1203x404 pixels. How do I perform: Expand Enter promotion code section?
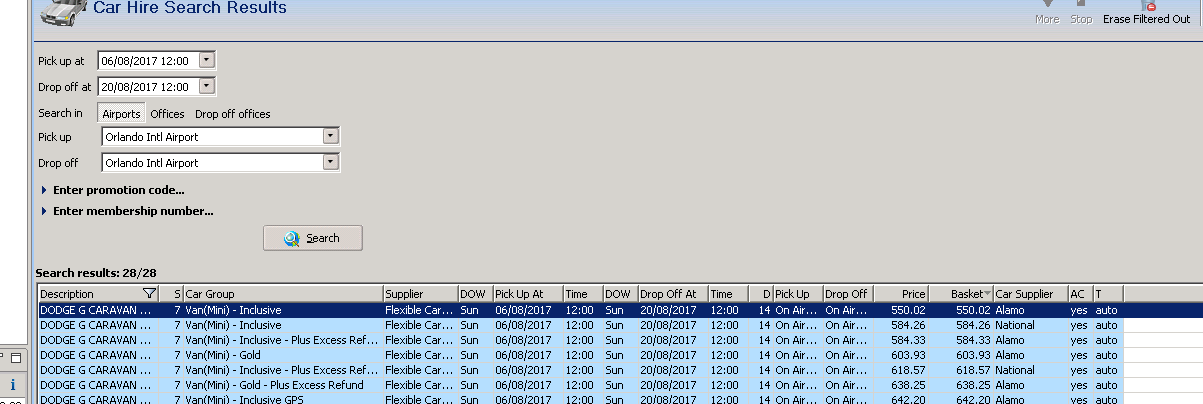(113, 189)
